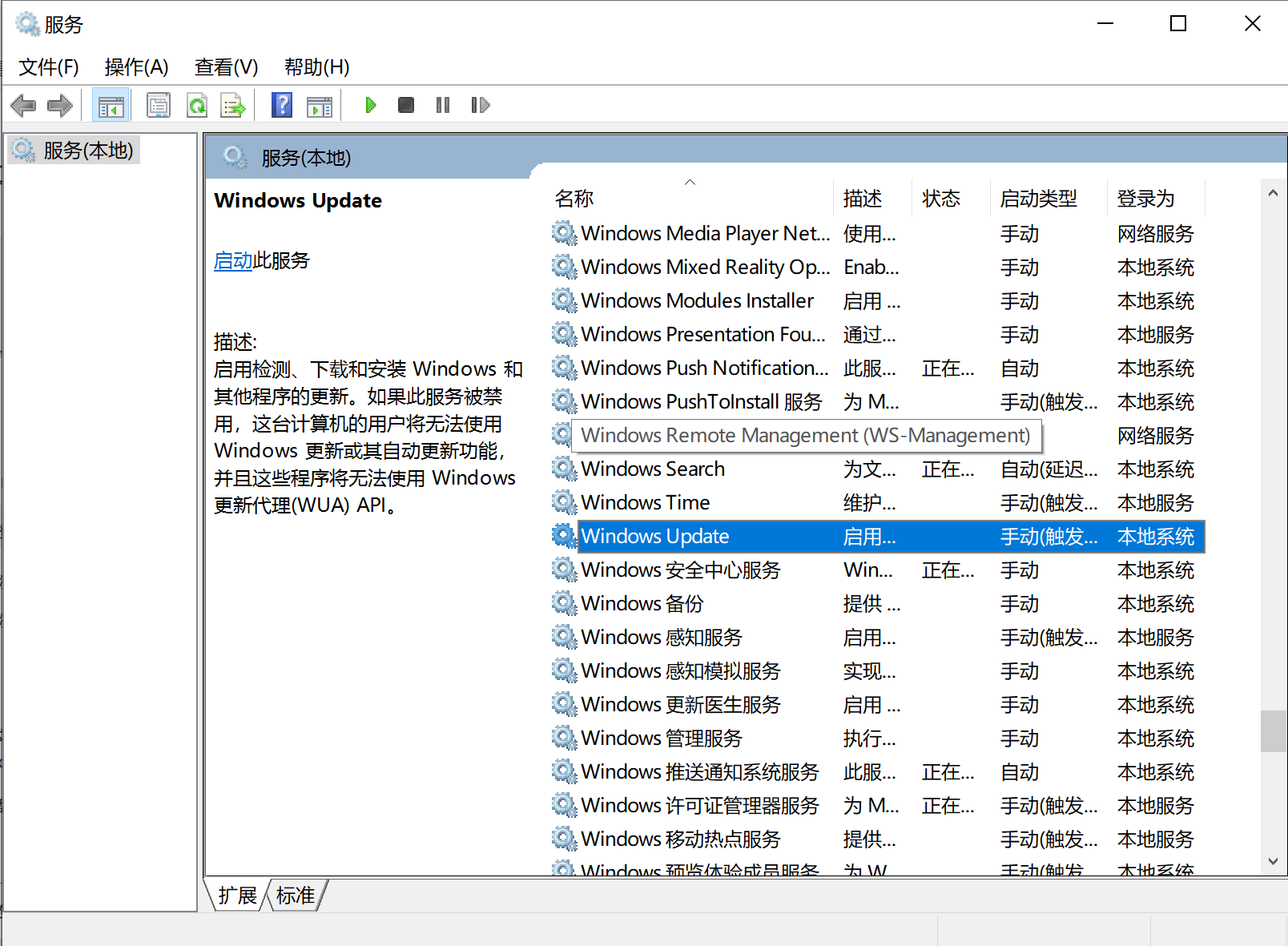Screen dimensions: 1288x946
Task: Switch to the 扩展 tab
Action: click(x=237, y=896)
